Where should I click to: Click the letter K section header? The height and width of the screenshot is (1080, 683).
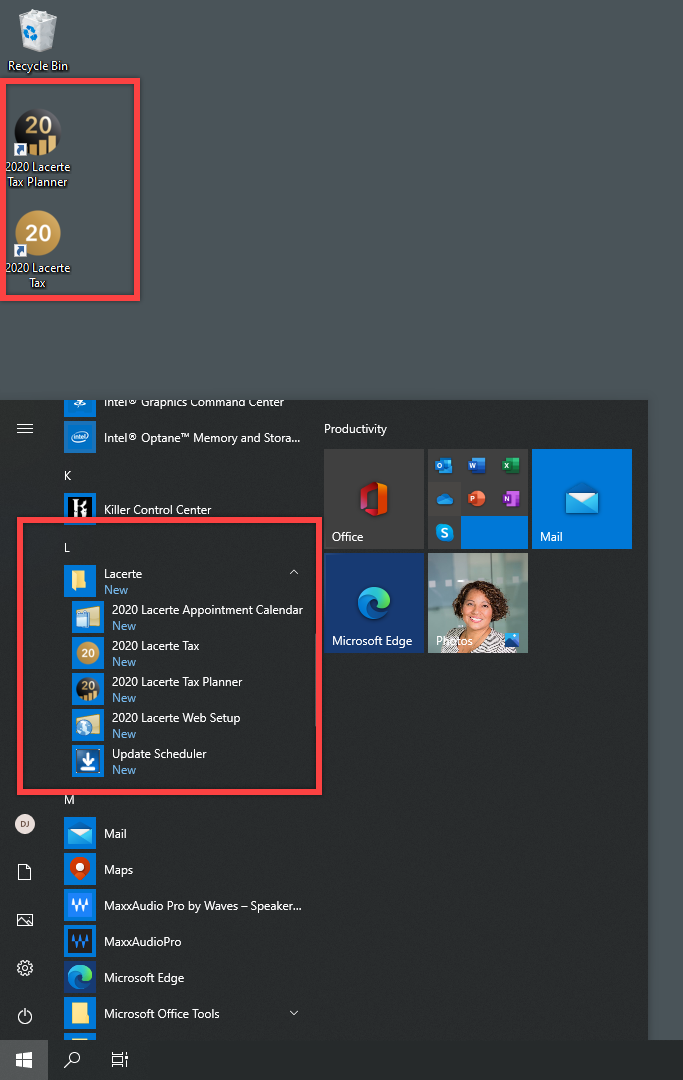pyautogui.click(x=67, y=475)
